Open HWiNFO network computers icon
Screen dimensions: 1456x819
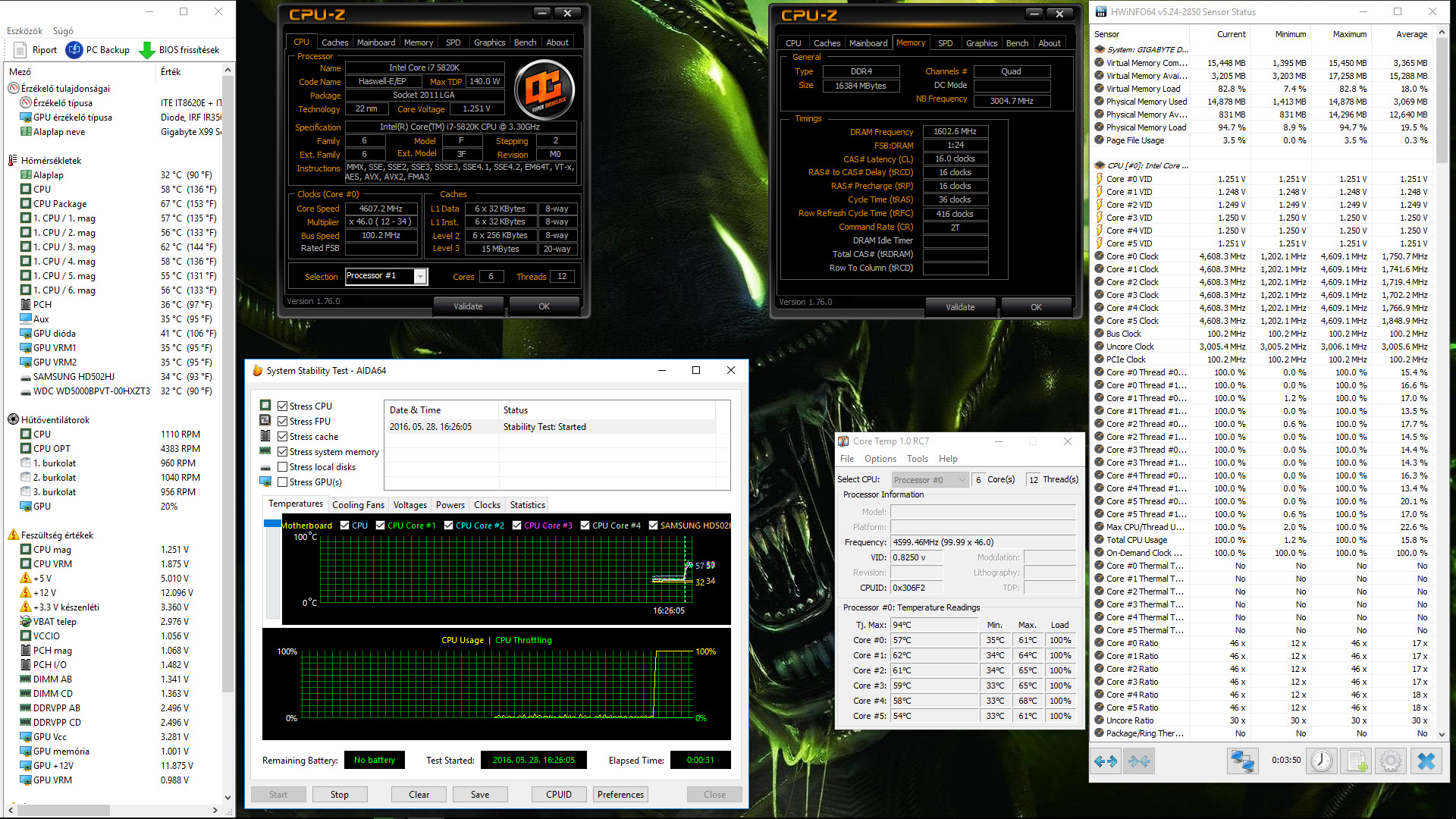[1242, 761]
